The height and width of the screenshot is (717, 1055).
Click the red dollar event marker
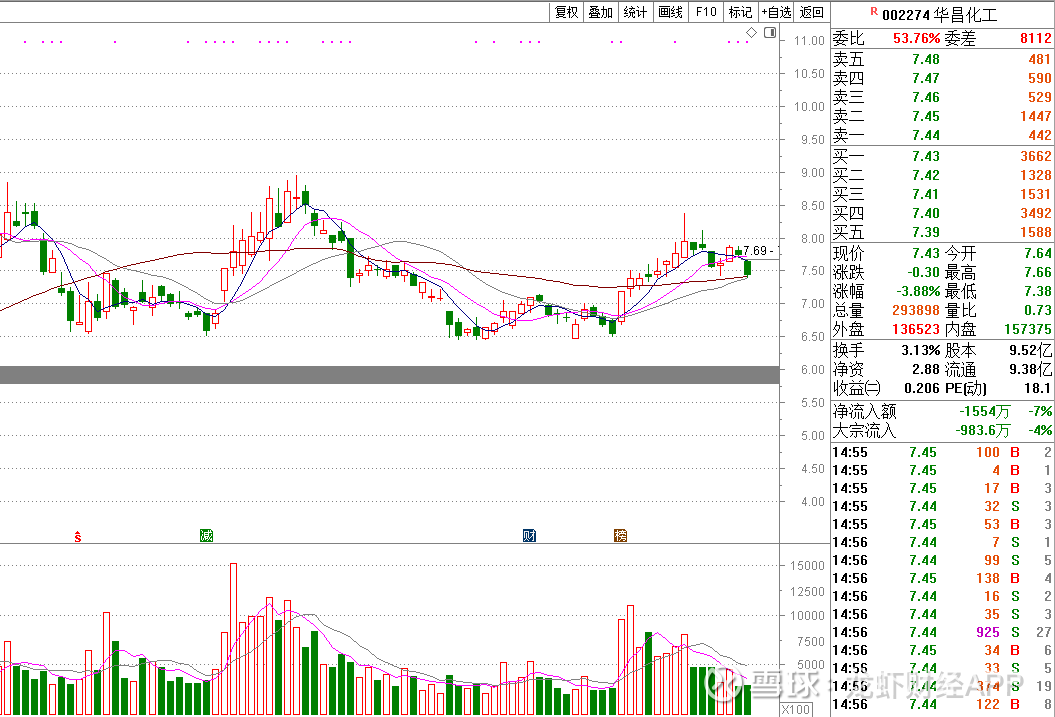[78, 536]
